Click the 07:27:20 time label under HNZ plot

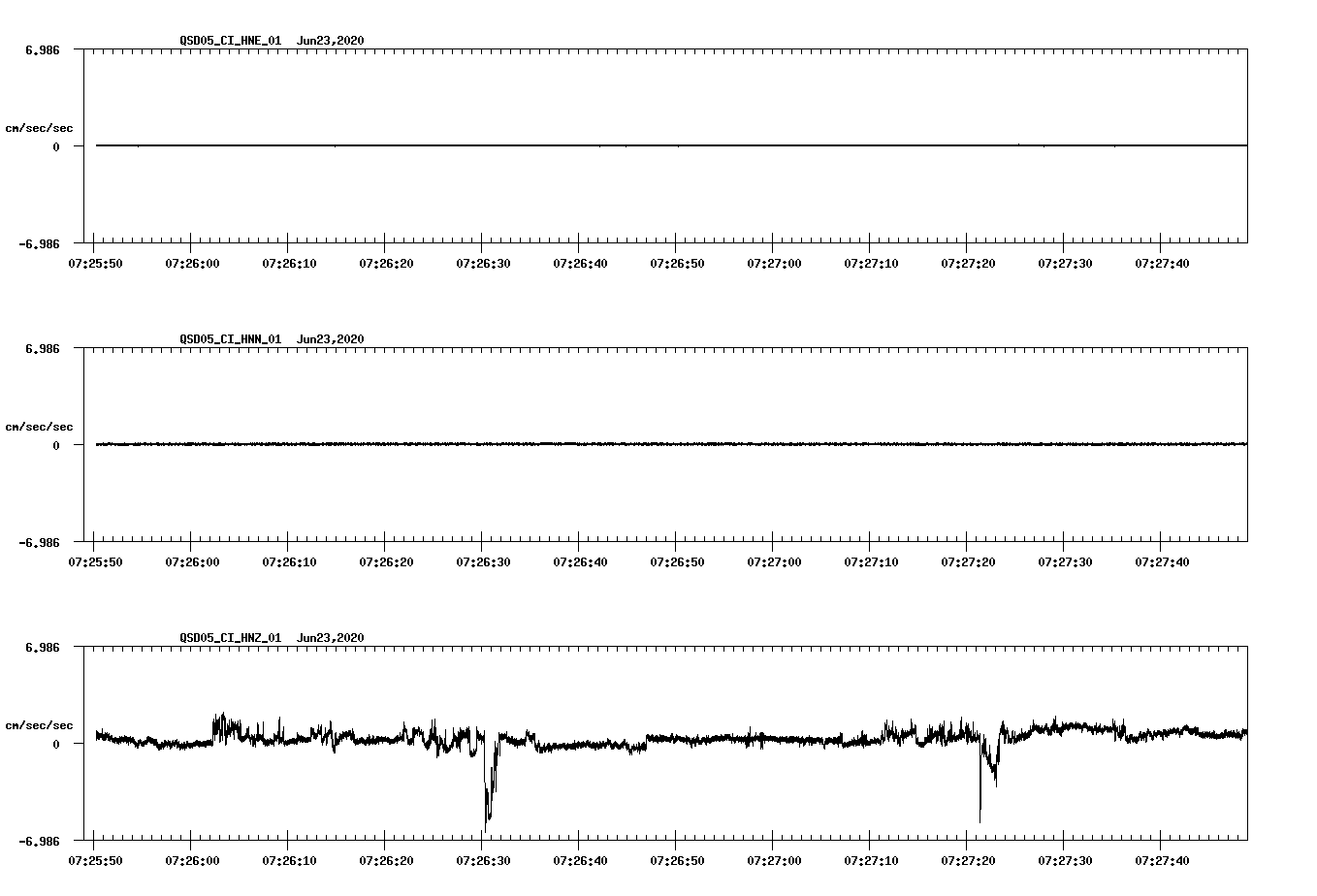(x=968, y=860)
